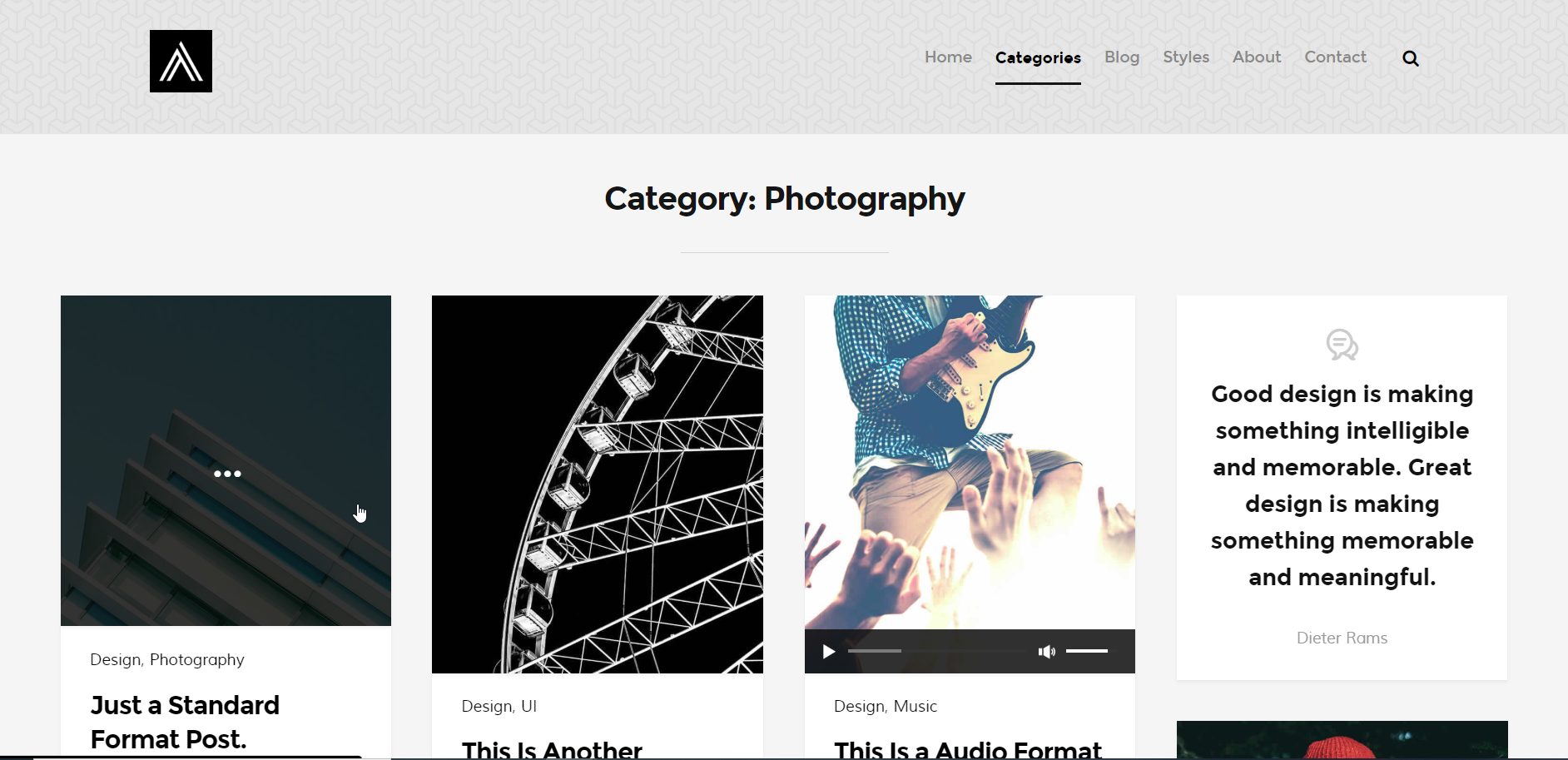This screenshot has width=1568, height=760.
Task: Mute the audio player volume
Action: click(1046, 651)
